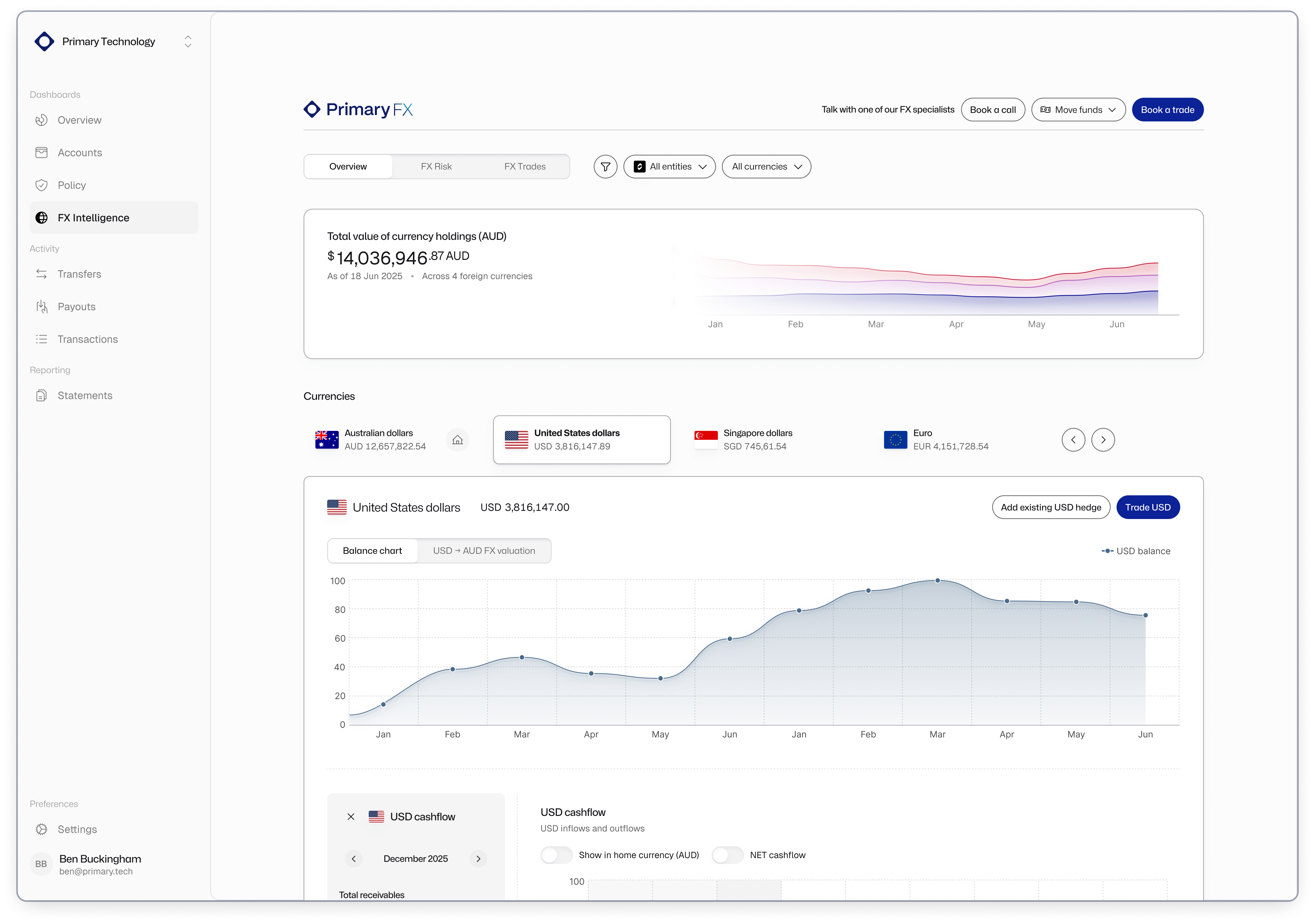Image resolution: width=1315 pixels, height=924 pixels.
Task: Open Transfers from the sidebar
Action: coord(79,274)
